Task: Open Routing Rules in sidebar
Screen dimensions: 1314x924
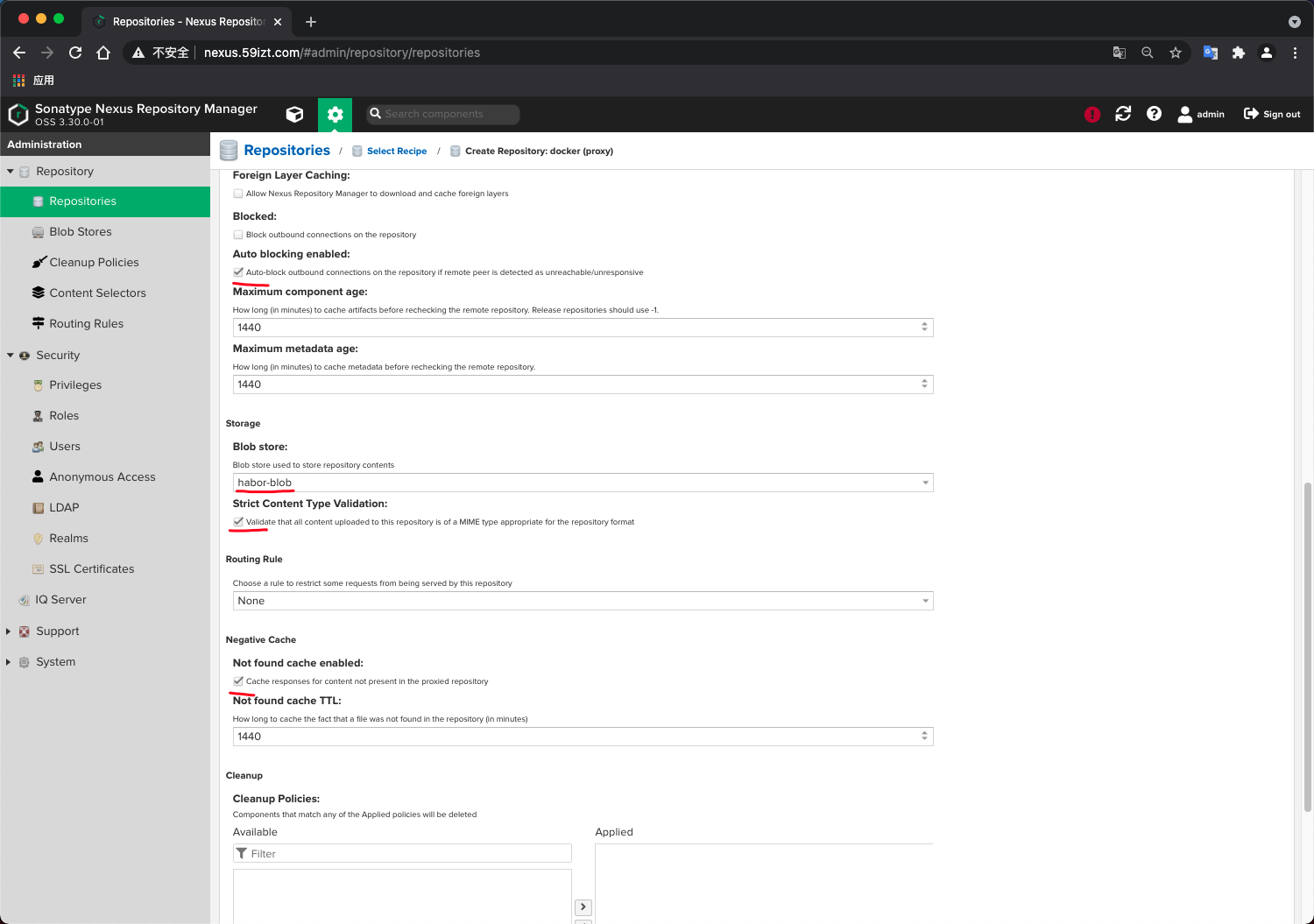Action: pyautogui.click(x=105, y=324)
